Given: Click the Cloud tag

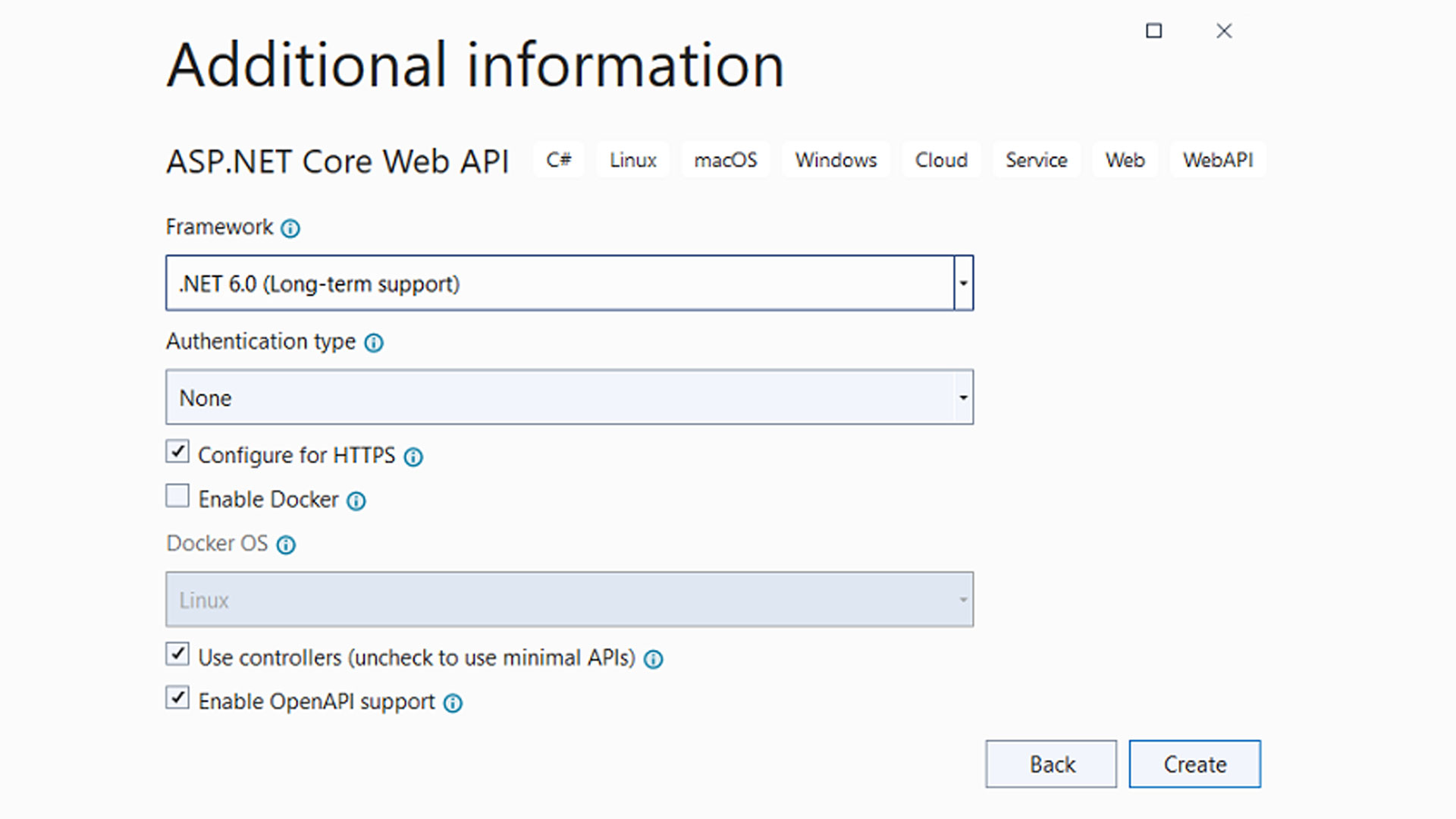Looking at the screenshot, I should pyautogui.click(x=941, y=160).
